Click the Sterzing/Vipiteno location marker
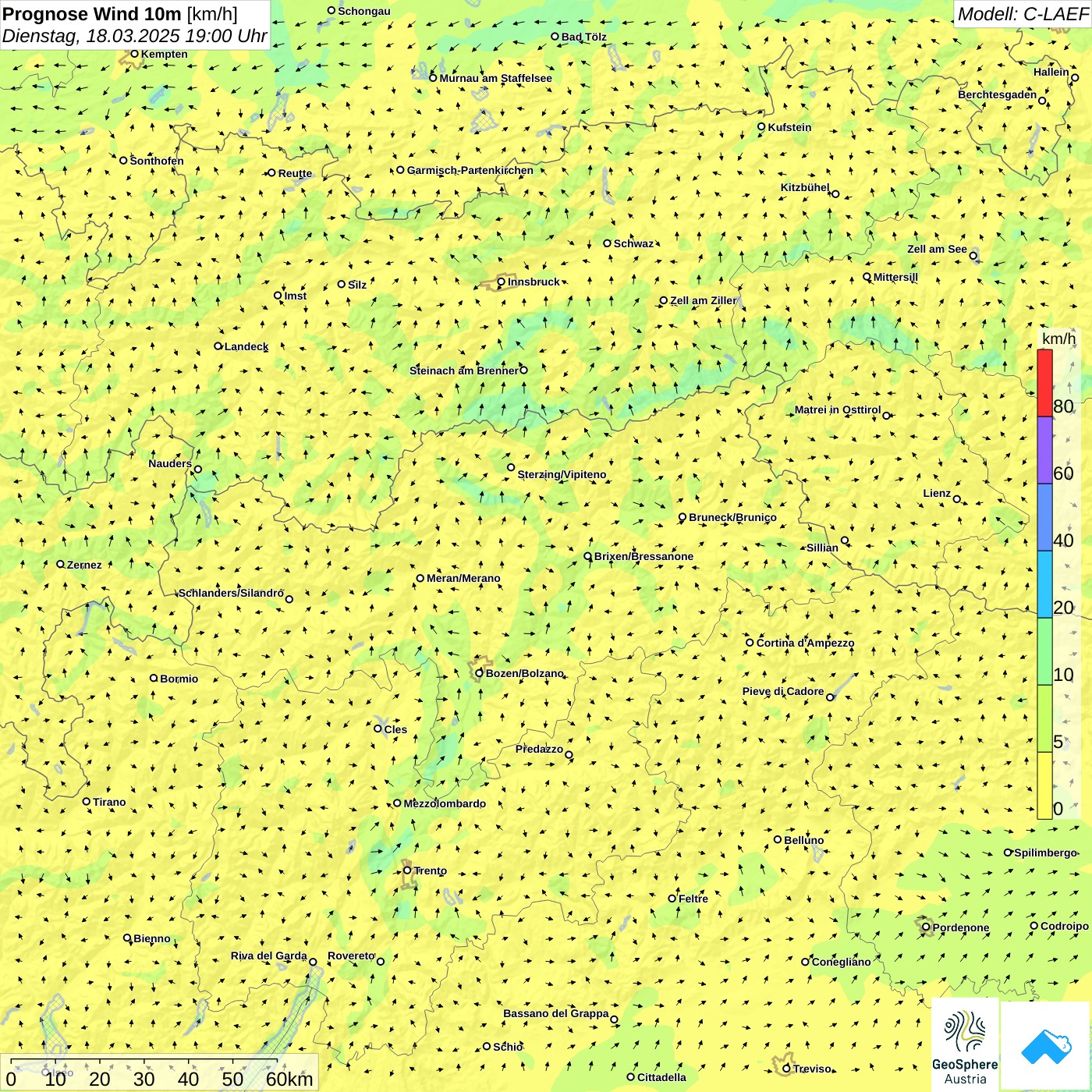 click(x=511, y=467)
